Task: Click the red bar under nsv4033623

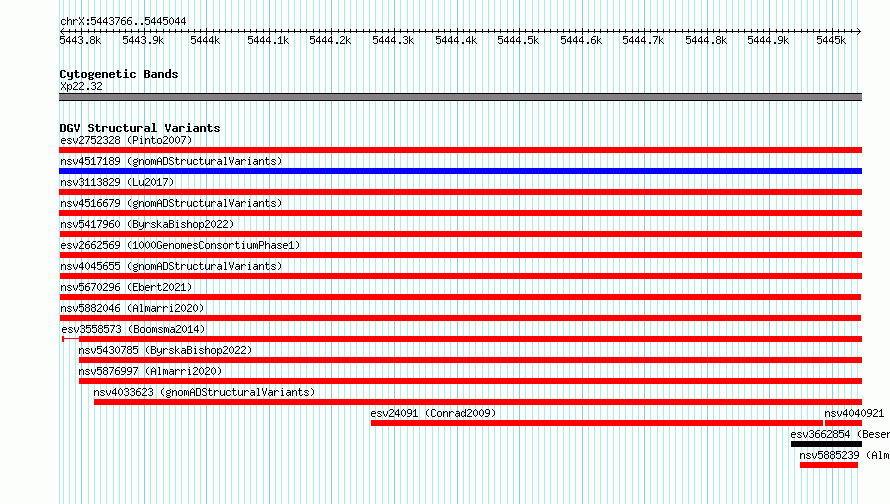Action: tap(478, 402)
